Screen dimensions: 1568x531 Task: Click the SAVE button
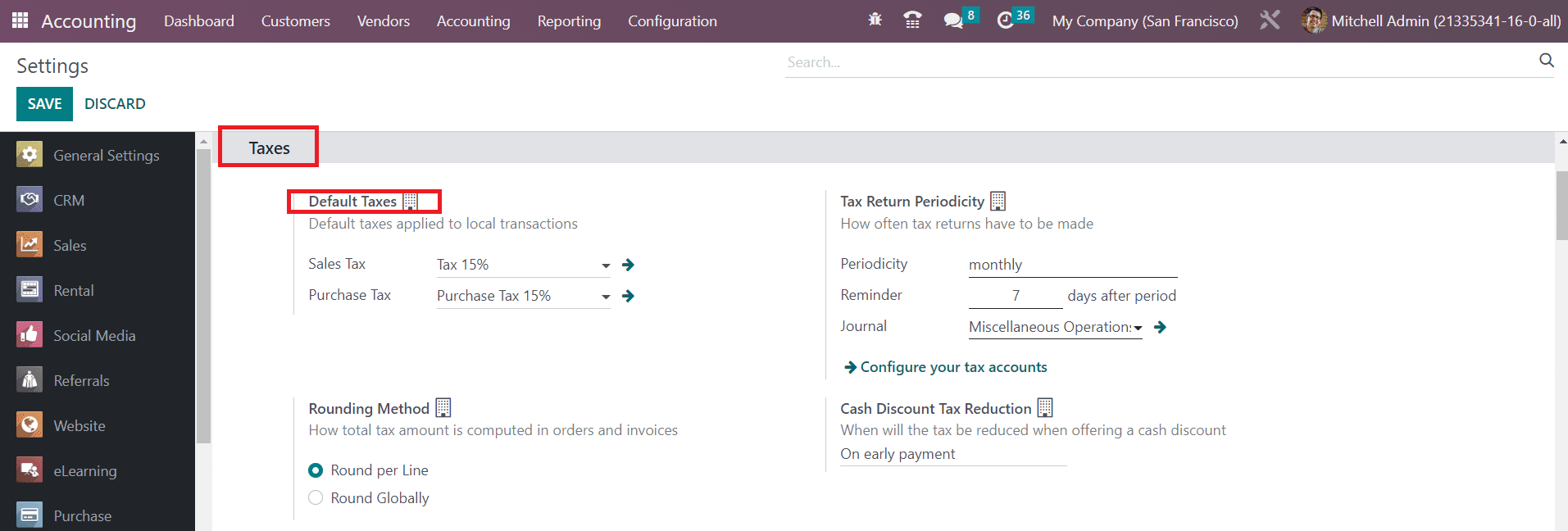click(44, 104)
